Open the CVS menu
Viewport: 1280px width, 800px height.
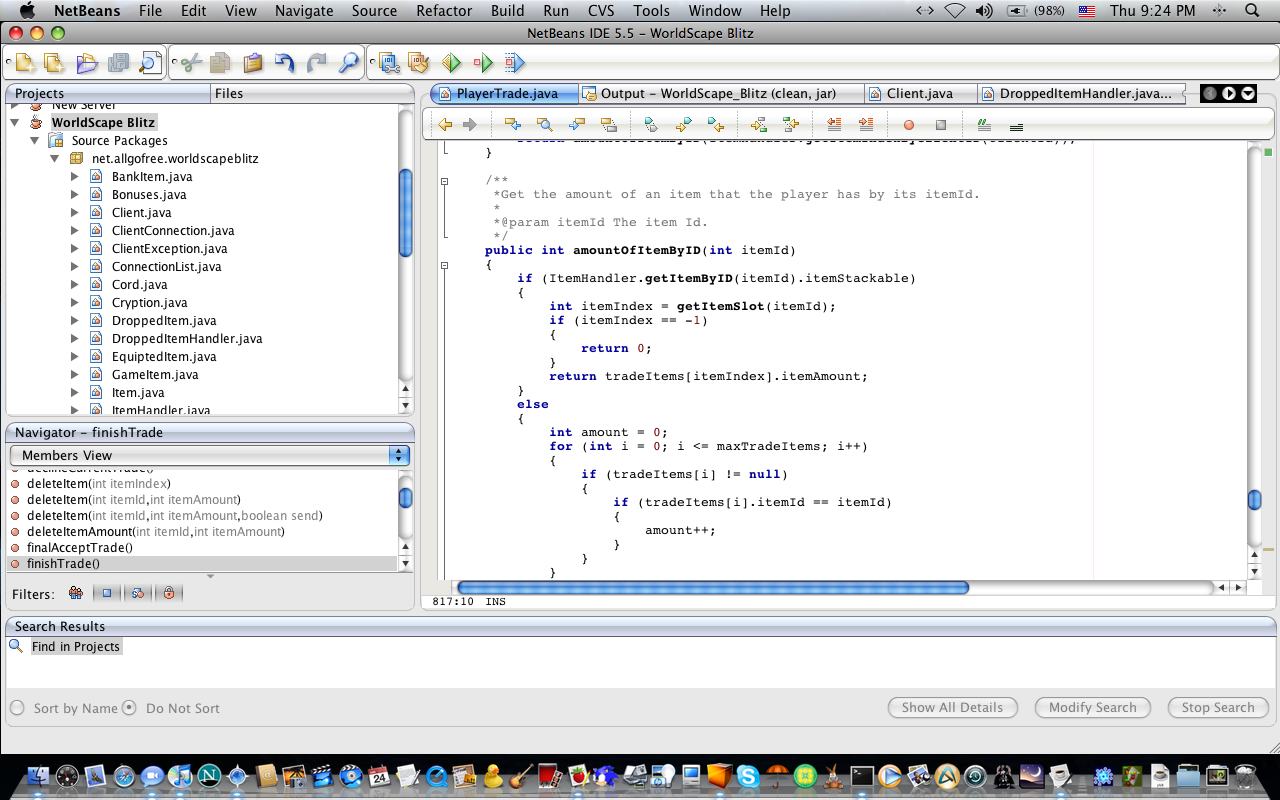(x=601, y=11)
